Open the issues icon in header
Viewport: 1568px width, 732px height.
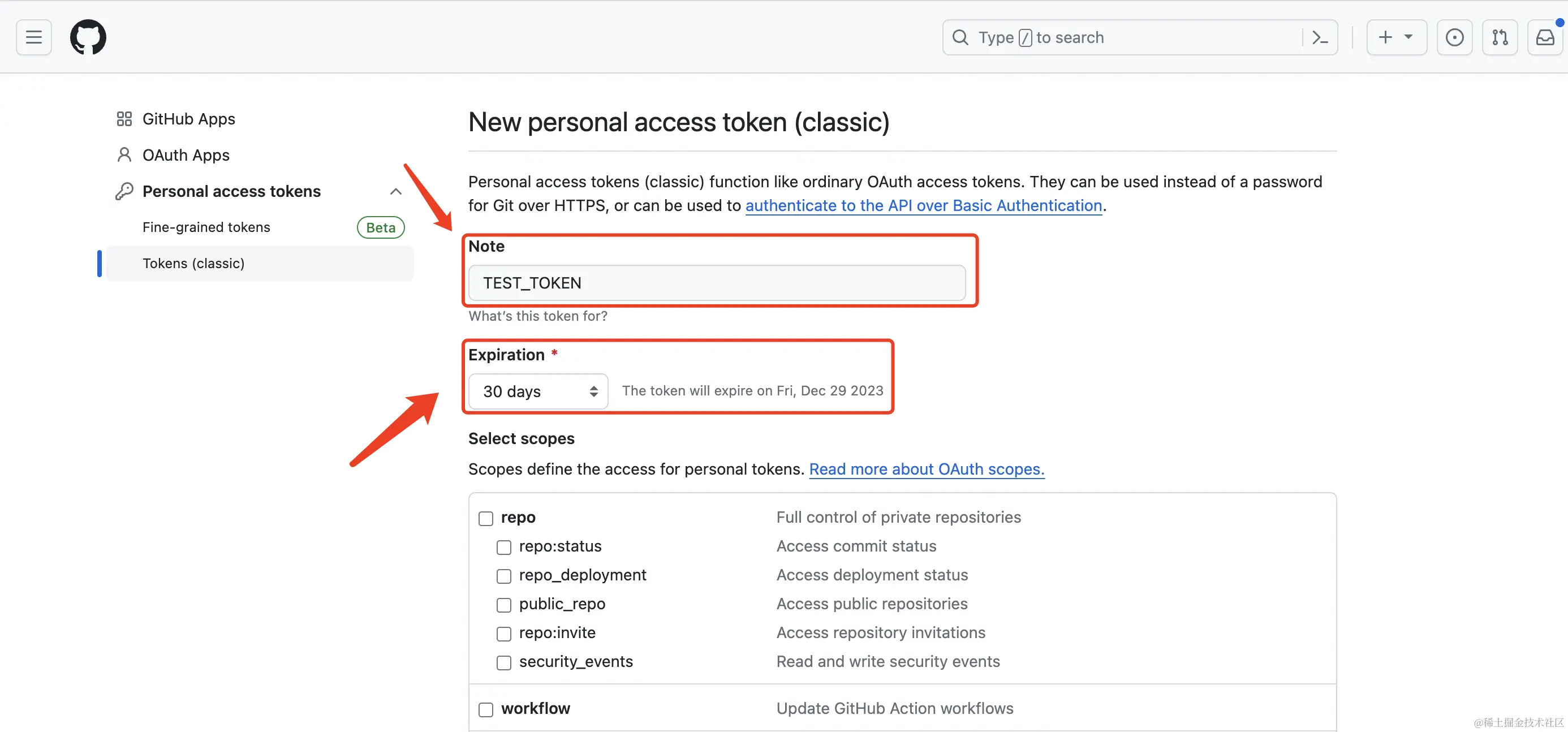[x=1454, y=38]
